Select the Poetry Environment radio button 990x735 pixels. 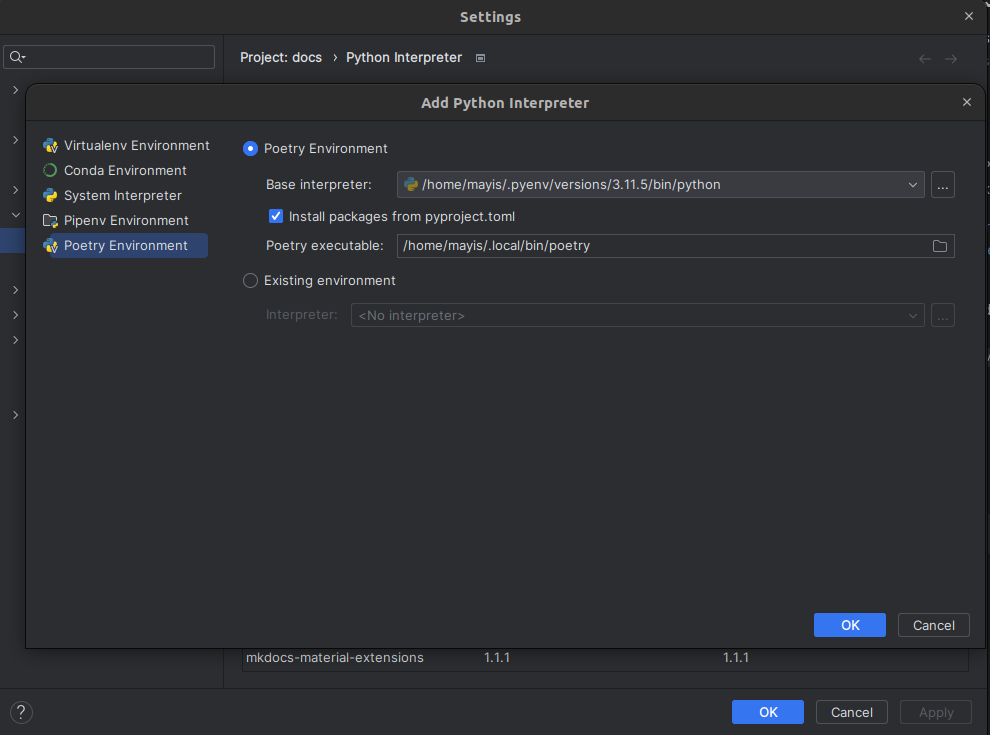250,148
